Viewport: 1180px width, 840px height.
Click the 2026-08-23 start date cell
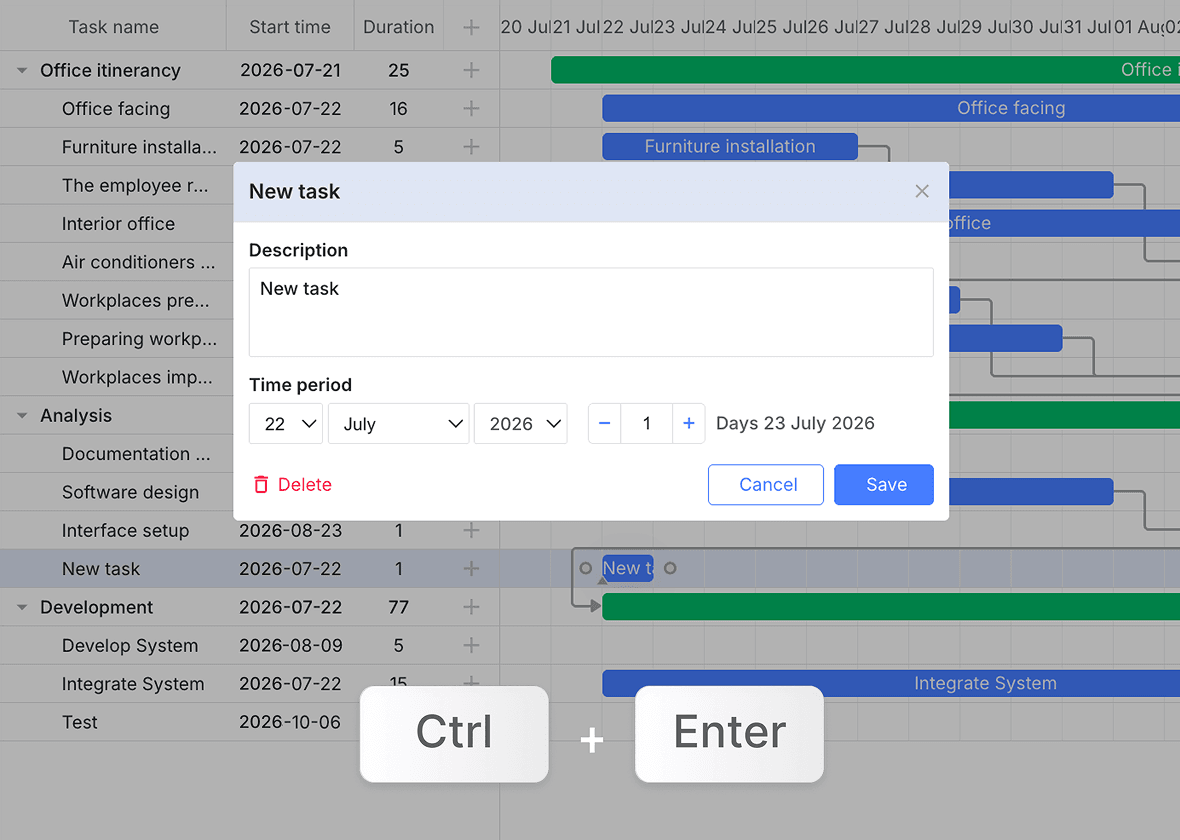(290, 531)
